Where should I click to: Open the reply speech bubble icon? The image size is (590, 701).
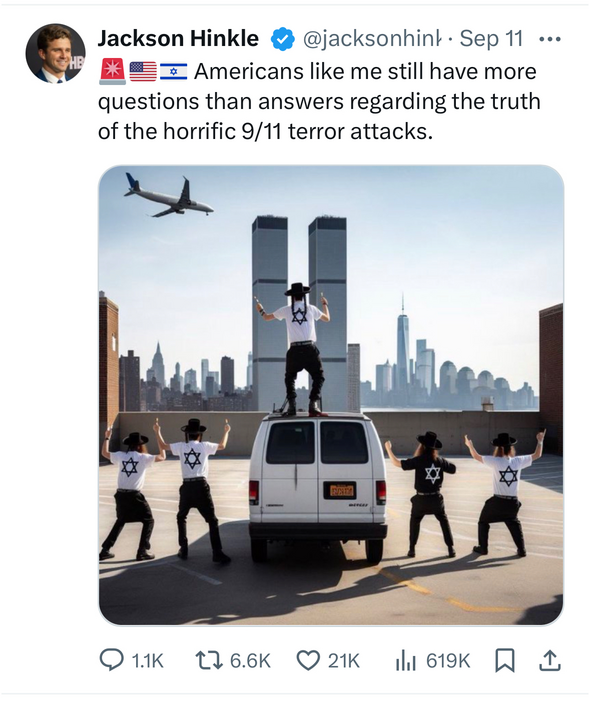pos(111,660)
